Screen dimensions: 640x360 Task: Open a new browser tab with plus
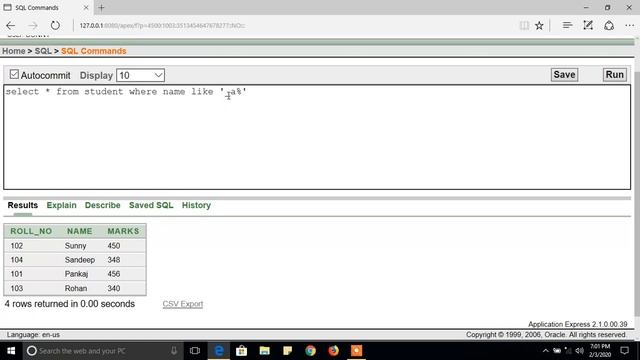coord(101,7)
